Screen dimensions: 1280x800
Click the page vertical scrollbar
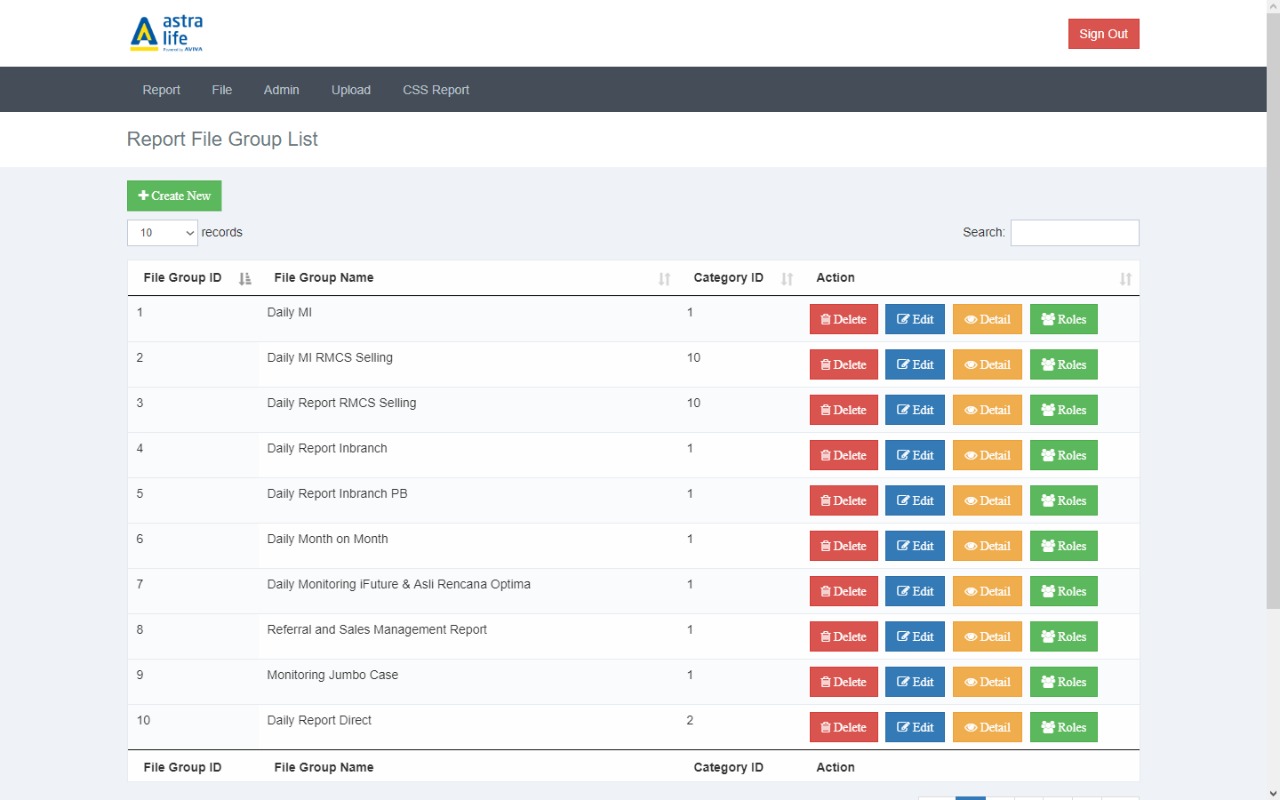pos(1272,300)
